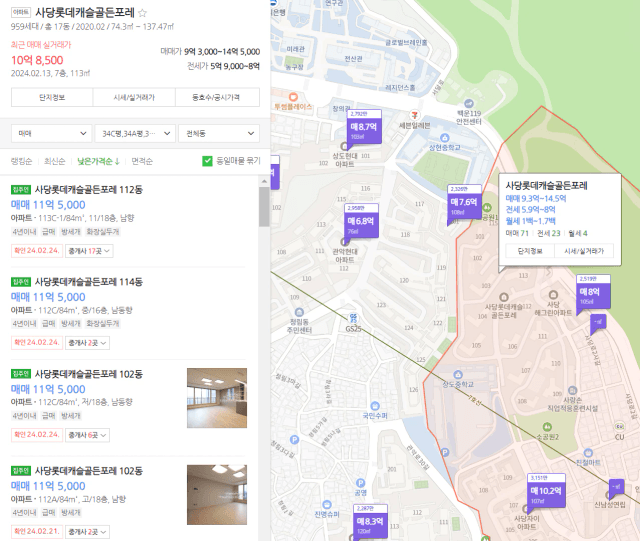Open the 단지정보 tab in left panel
The height and width of the screenshot is (541, 640).
point(52,97)
